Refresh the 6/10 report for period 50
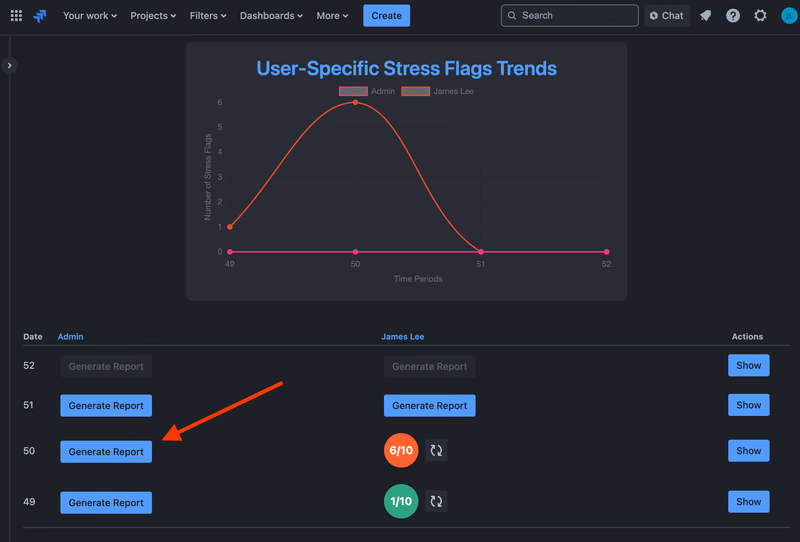 [x=436, y=450]
